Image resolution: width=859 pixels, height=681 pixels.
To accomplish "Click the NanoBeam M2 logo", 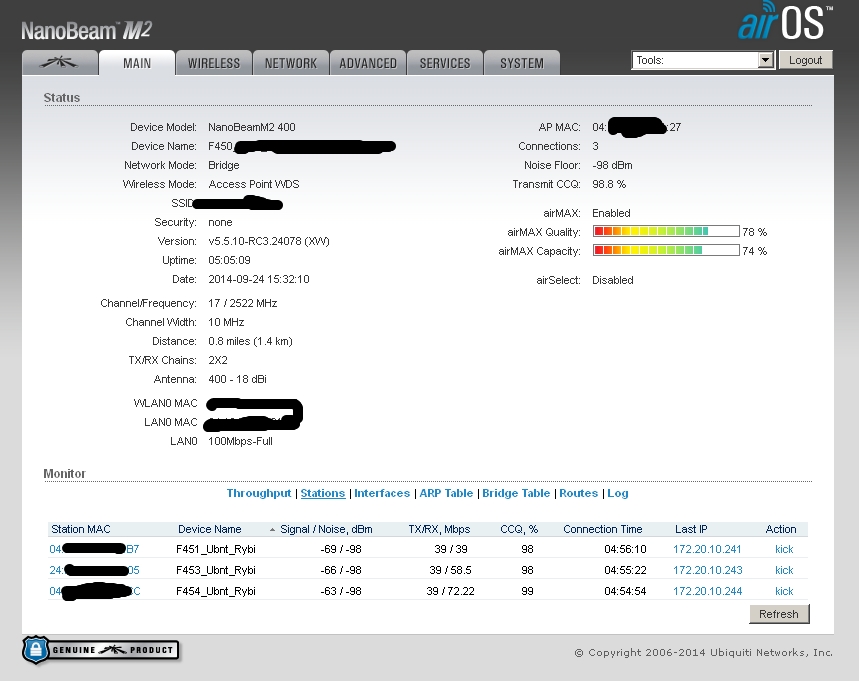I will pos(87,30).
